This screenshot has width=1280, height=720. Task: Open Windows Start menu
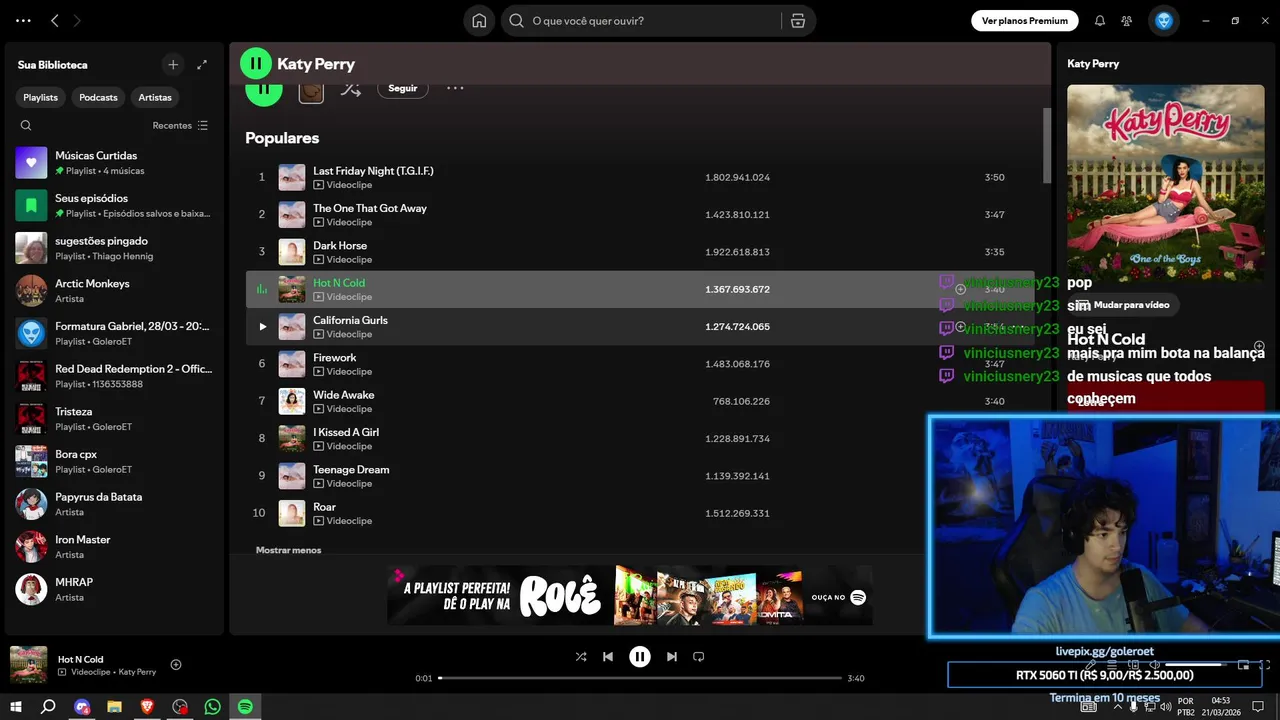click(x=16, y=707)
